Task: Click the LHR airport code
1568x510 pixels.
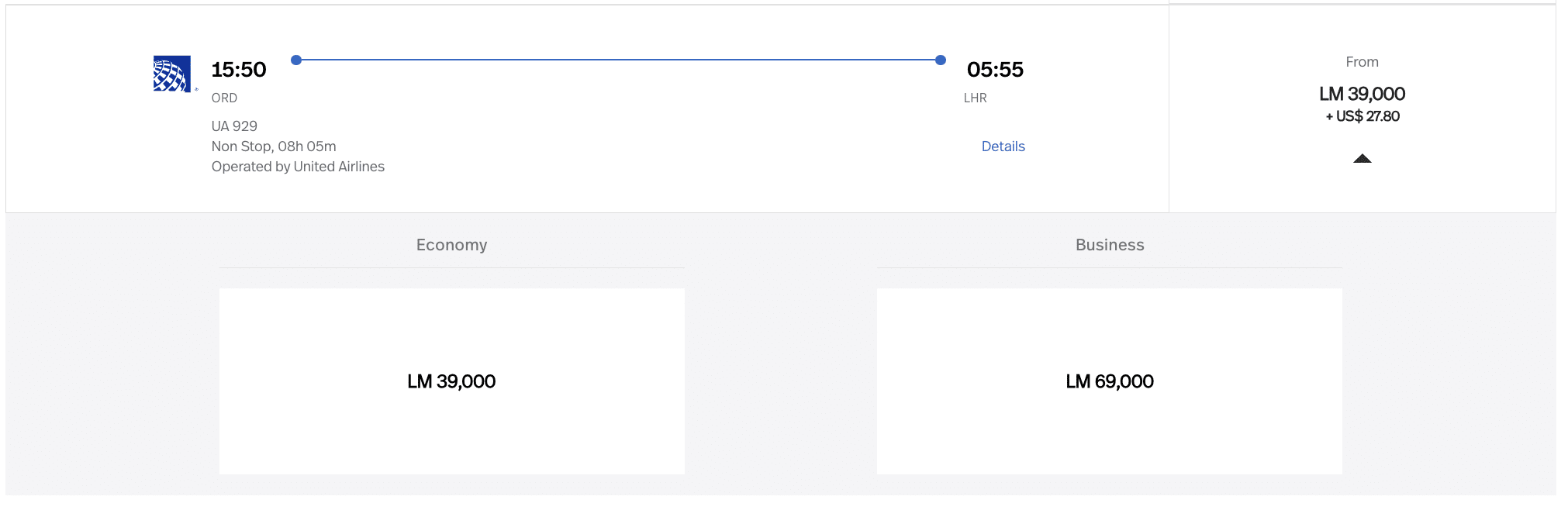Action: tap(975, 98)
